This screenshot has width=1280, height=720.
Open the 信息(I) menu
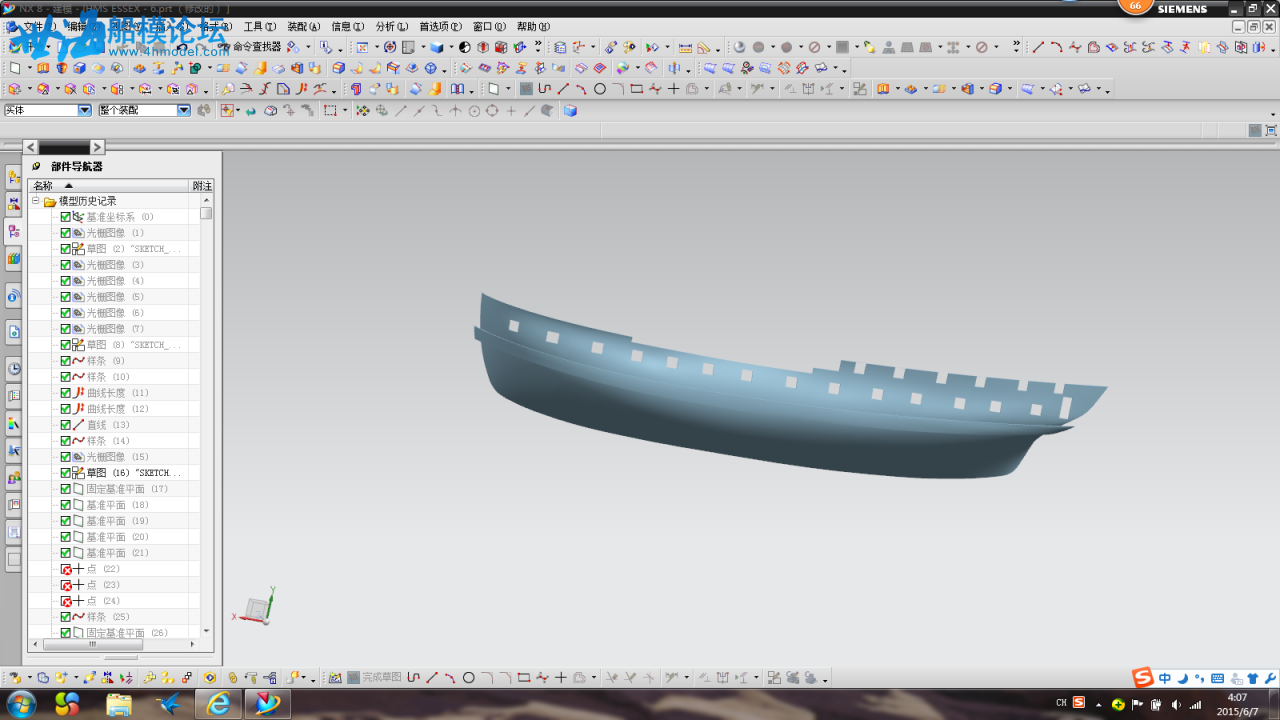(347, 27)
